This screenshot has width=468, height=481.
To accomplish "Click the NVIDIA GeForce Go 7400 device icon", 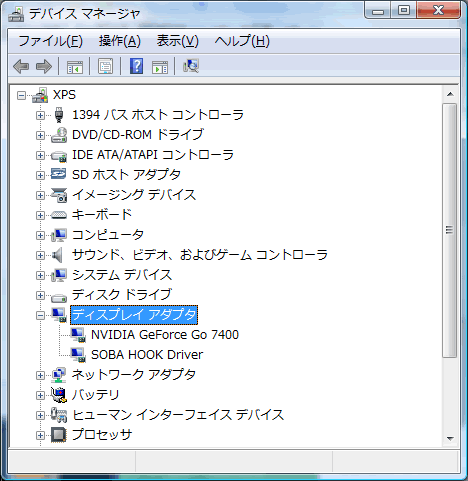I will pyautogui.click(x=78, y=335).
